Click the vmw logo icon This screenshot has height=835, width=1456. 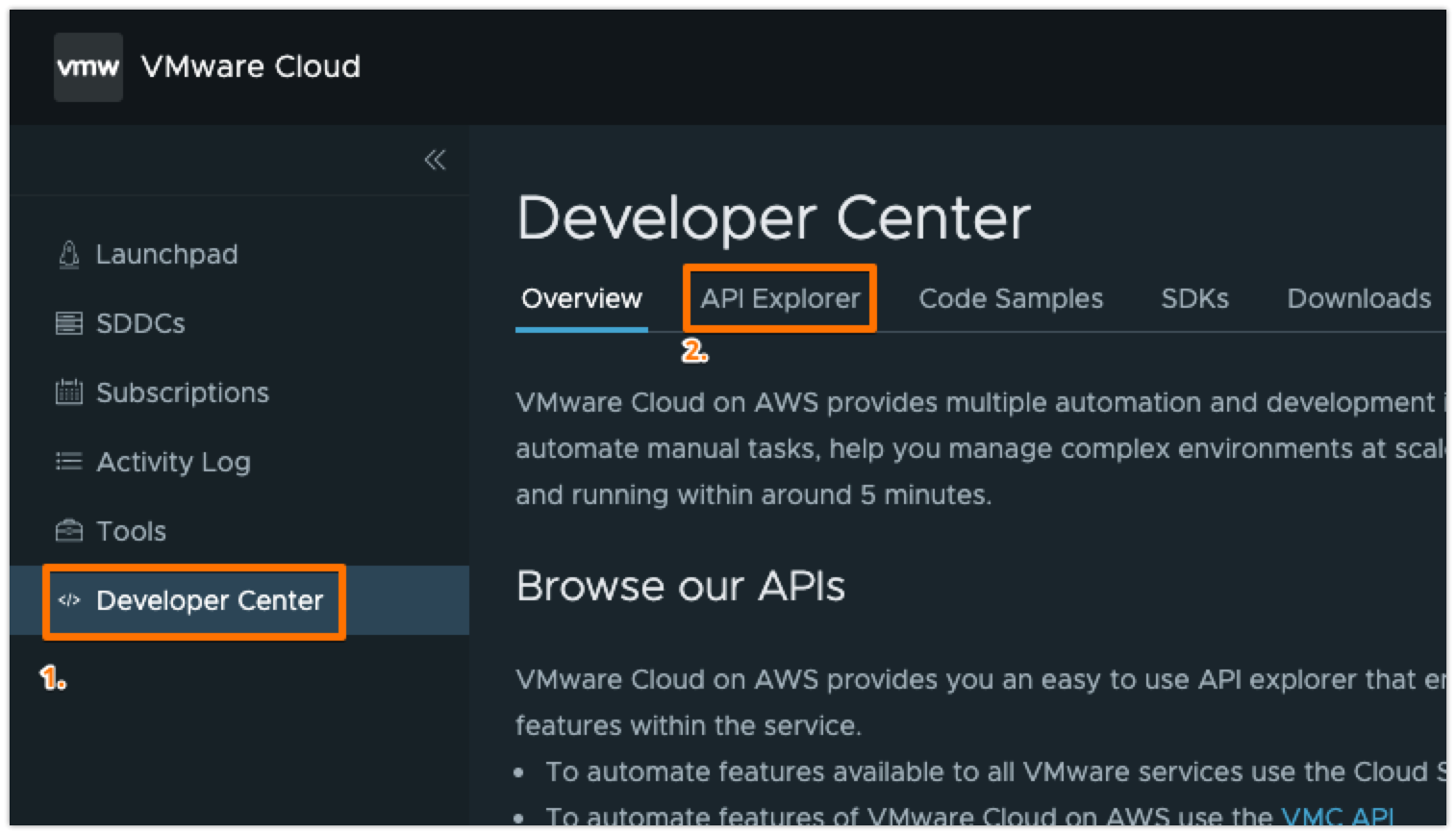click(88, 67)
